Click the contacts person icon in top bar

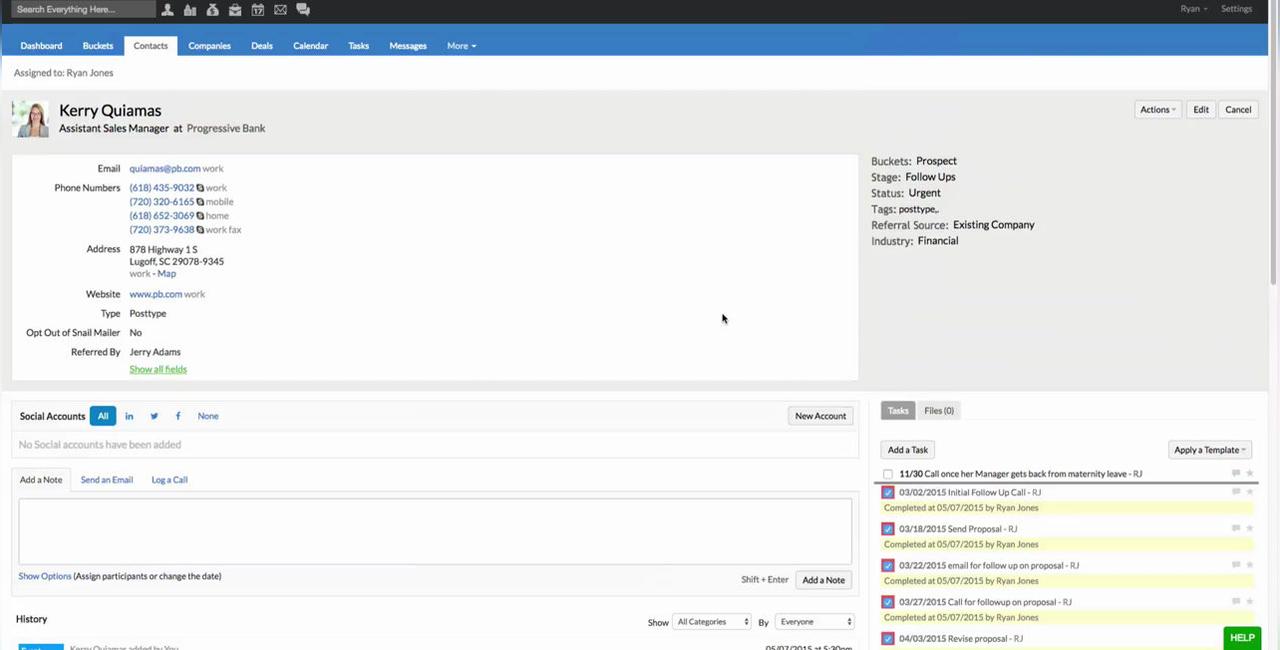(167, 10)
